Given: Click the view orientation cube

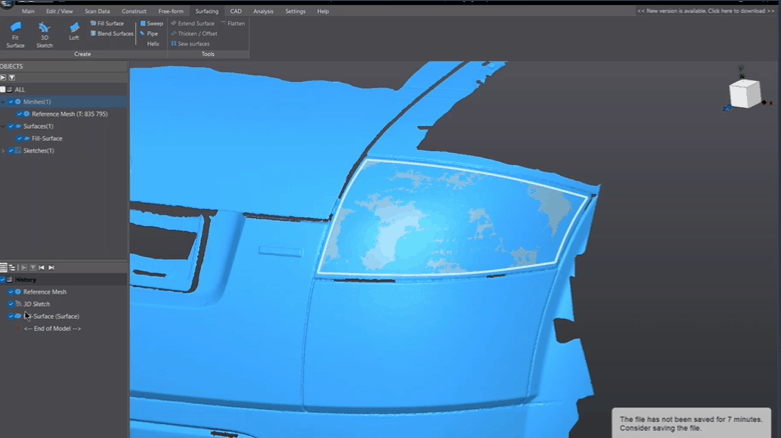Looking at the screenshot, I should 744,94.
